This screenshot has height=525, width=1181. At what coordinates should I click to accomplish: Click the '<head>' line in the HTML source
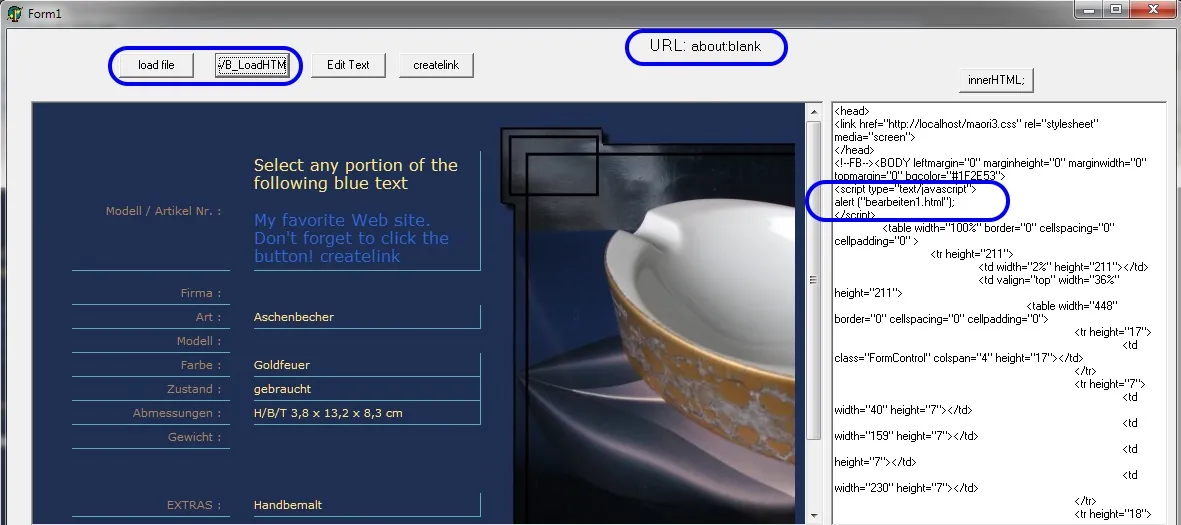tap(852, 111)
